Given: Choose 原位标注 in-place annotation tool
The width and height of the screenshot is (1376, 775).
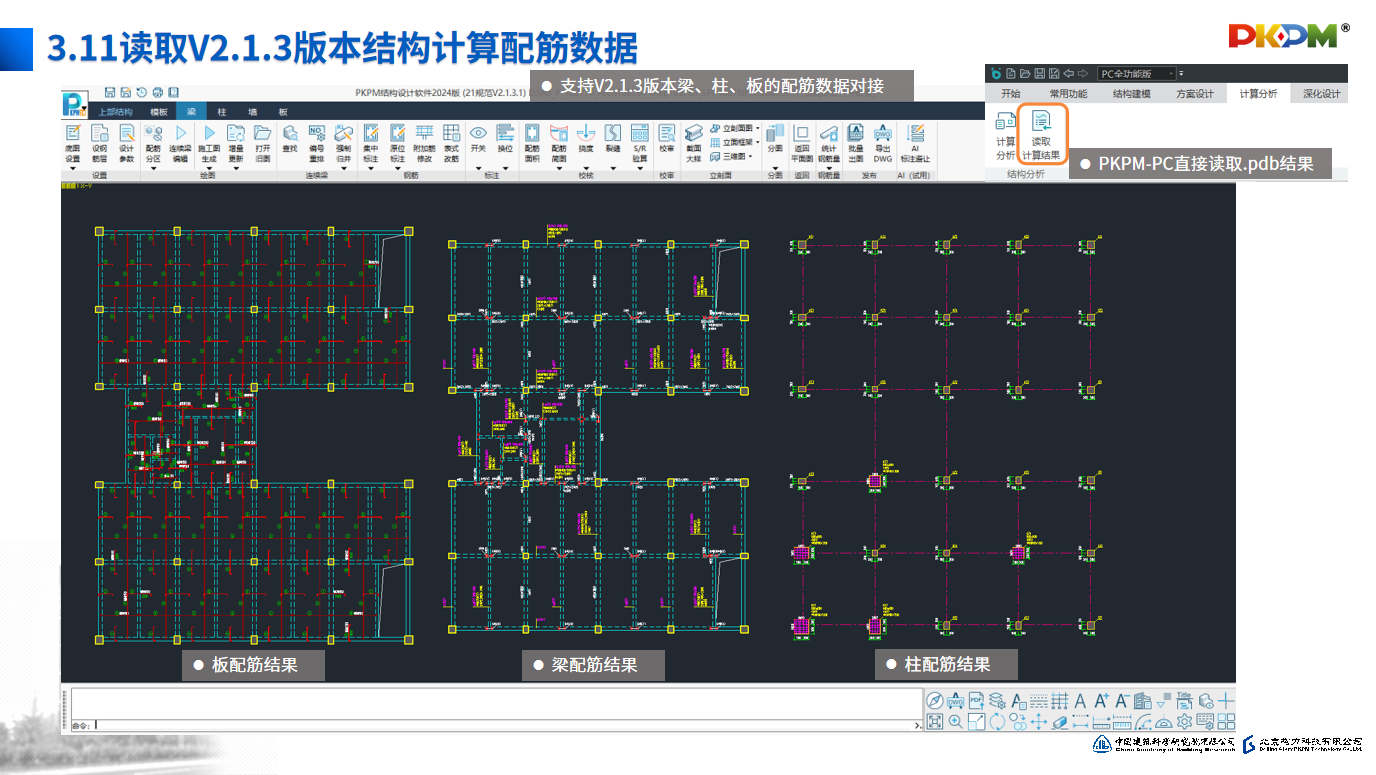Looking at the screenshot, I should (x=398, y=143).
